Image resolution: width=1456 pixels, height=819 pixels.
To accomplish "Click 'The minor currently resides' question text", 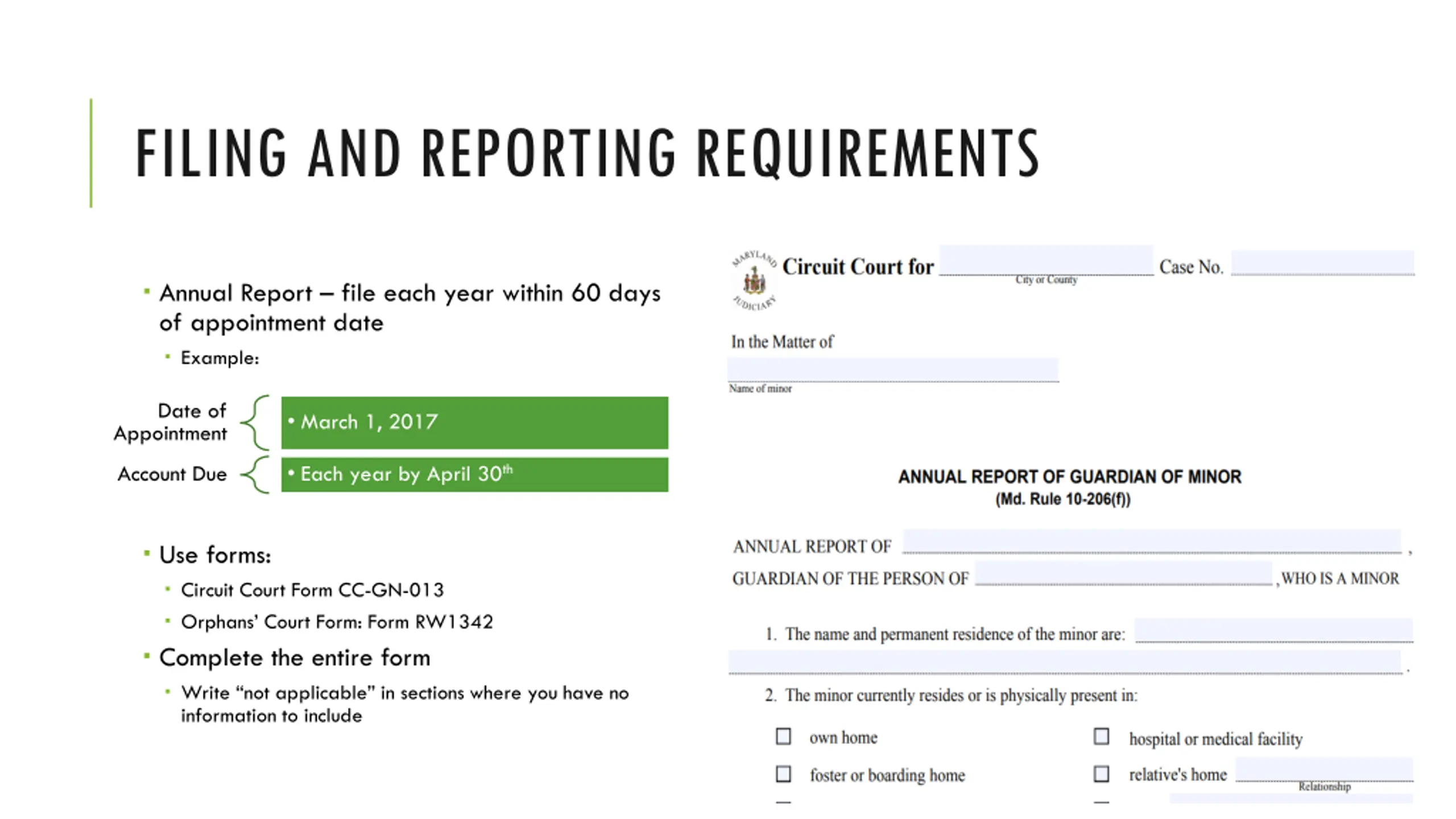I will [961, 696].
